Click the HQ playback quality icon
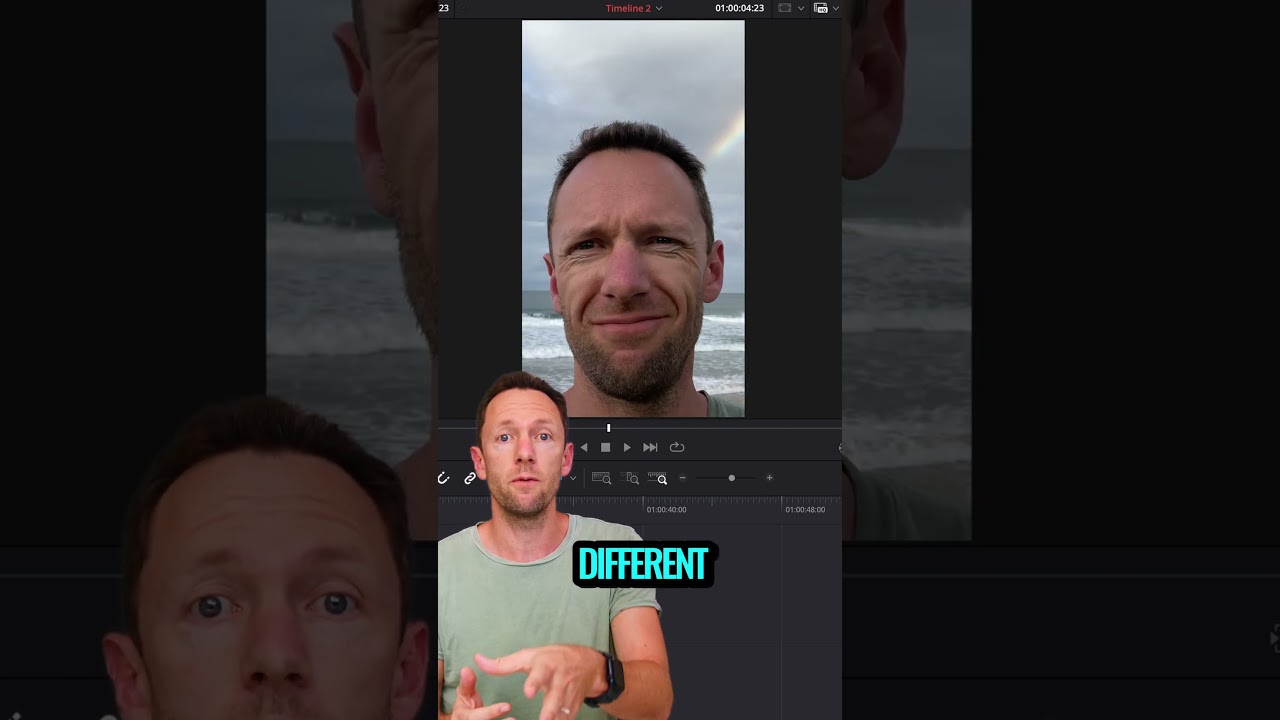This screenshot has width=1280, height=720. [821, 8]
